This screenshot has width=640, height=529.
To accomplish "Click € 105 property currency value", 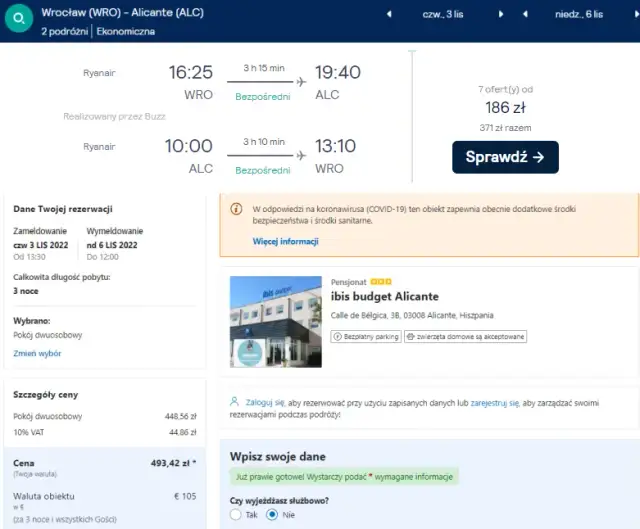I will point(185,496).
